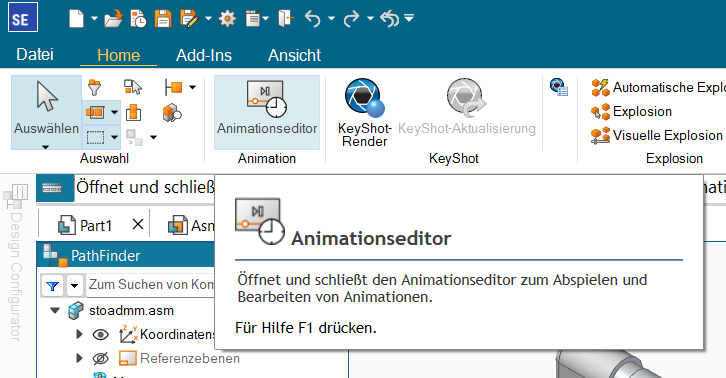Open the PathFinder filter dropdown arrow
The height and width of the screenshot is (378, 726).
click(74, 286)
